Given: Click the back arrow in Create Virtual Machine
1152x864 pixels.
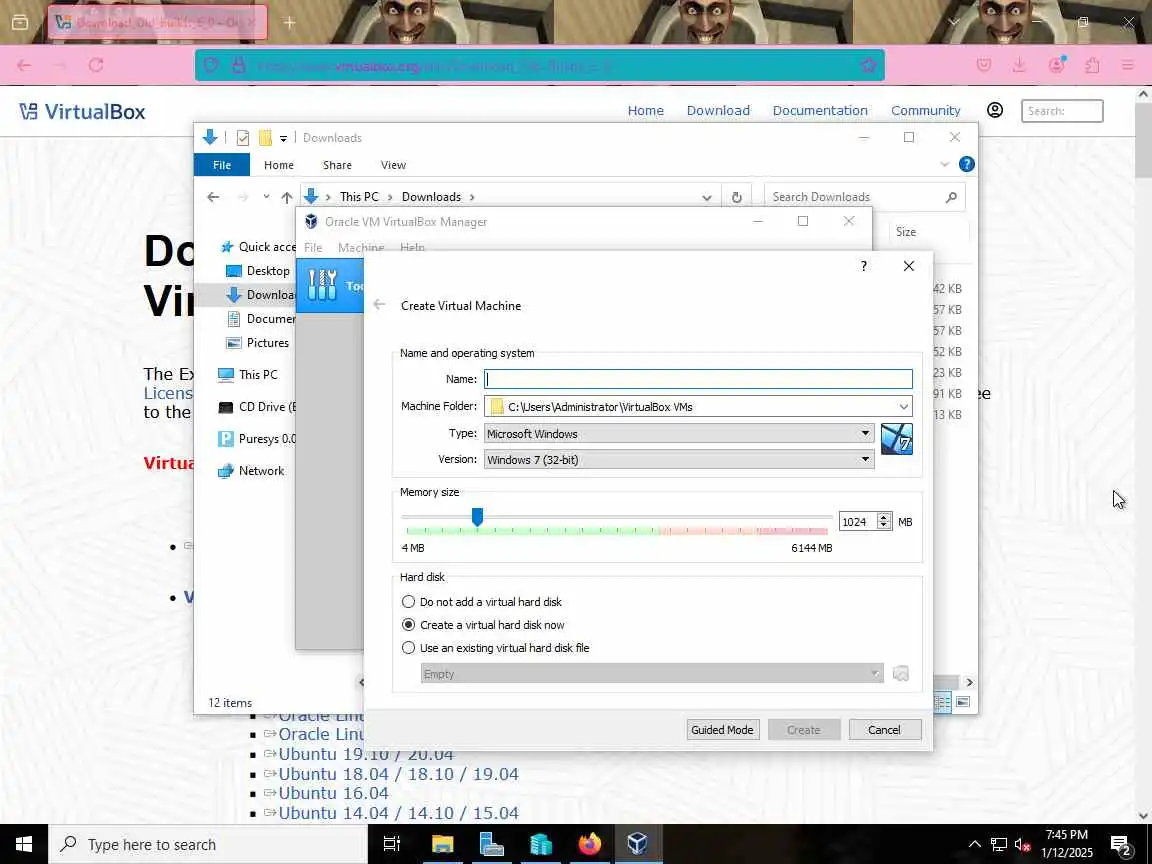Looking at the screenshot, I should [x=379, y=305].
